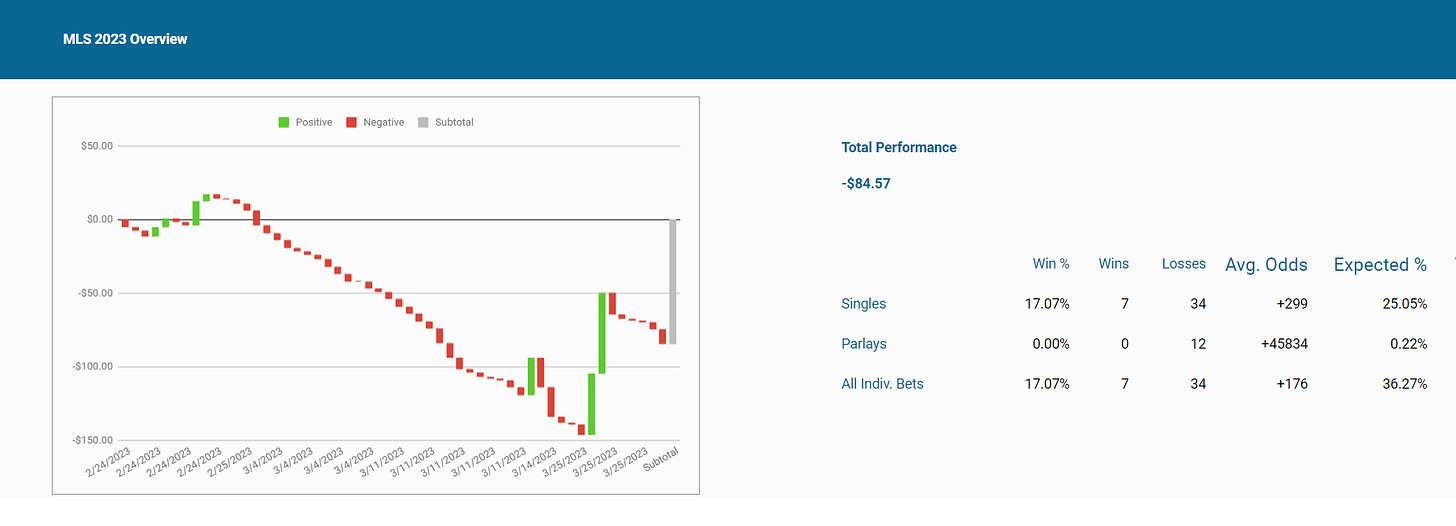This screenshot has width=1456, height=526.
Task: Select the 'Positive' legend label
Action: click(x=314, y=122)
